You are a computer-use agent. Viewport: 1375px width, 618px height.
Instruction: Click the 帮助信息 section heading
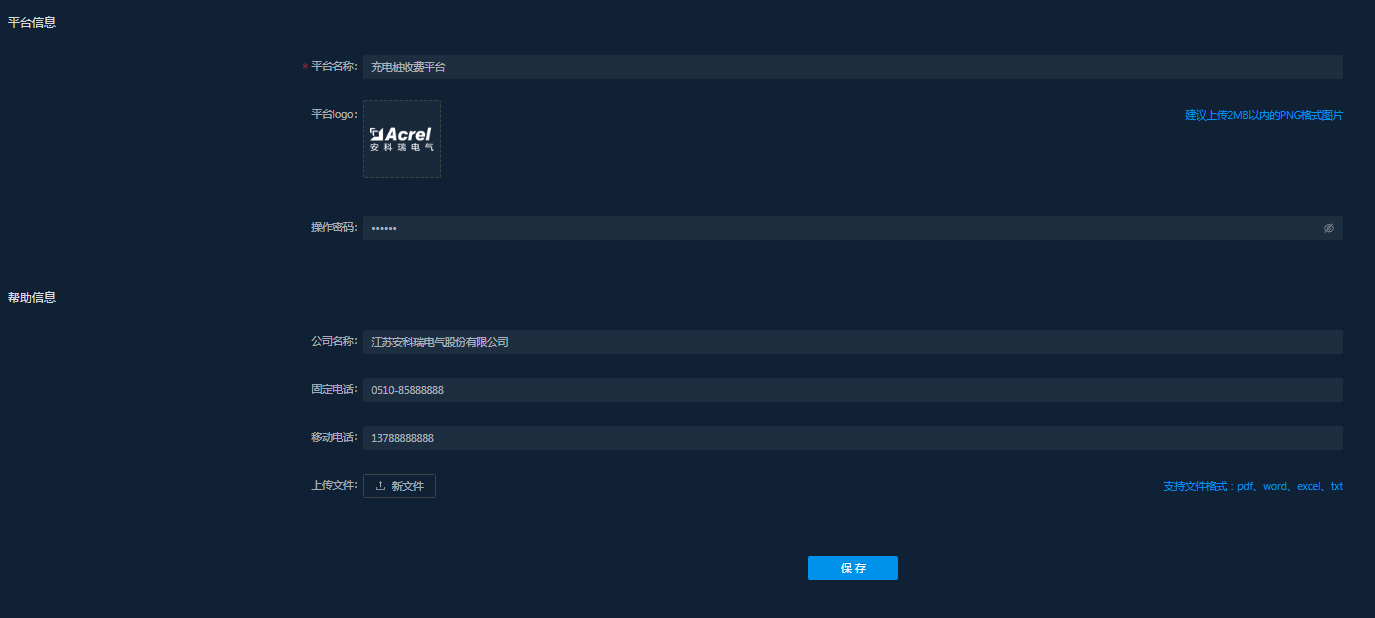(x=32, y=297)
